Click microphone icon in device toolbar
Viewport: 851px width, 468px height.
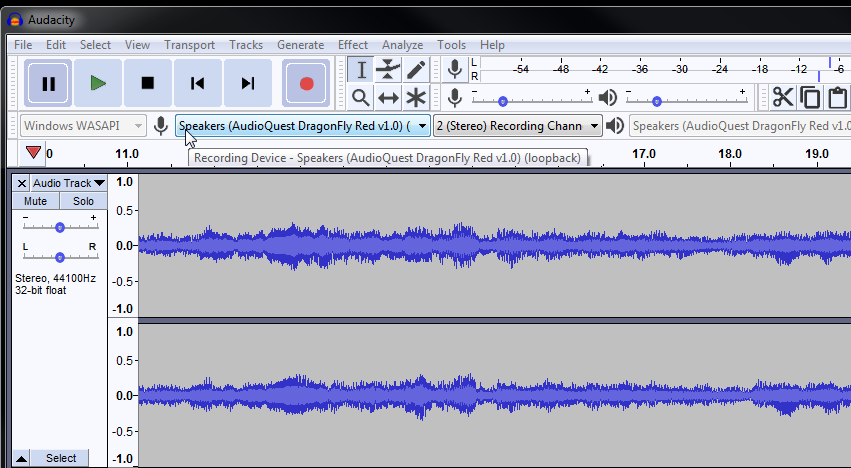pos(161,126)
